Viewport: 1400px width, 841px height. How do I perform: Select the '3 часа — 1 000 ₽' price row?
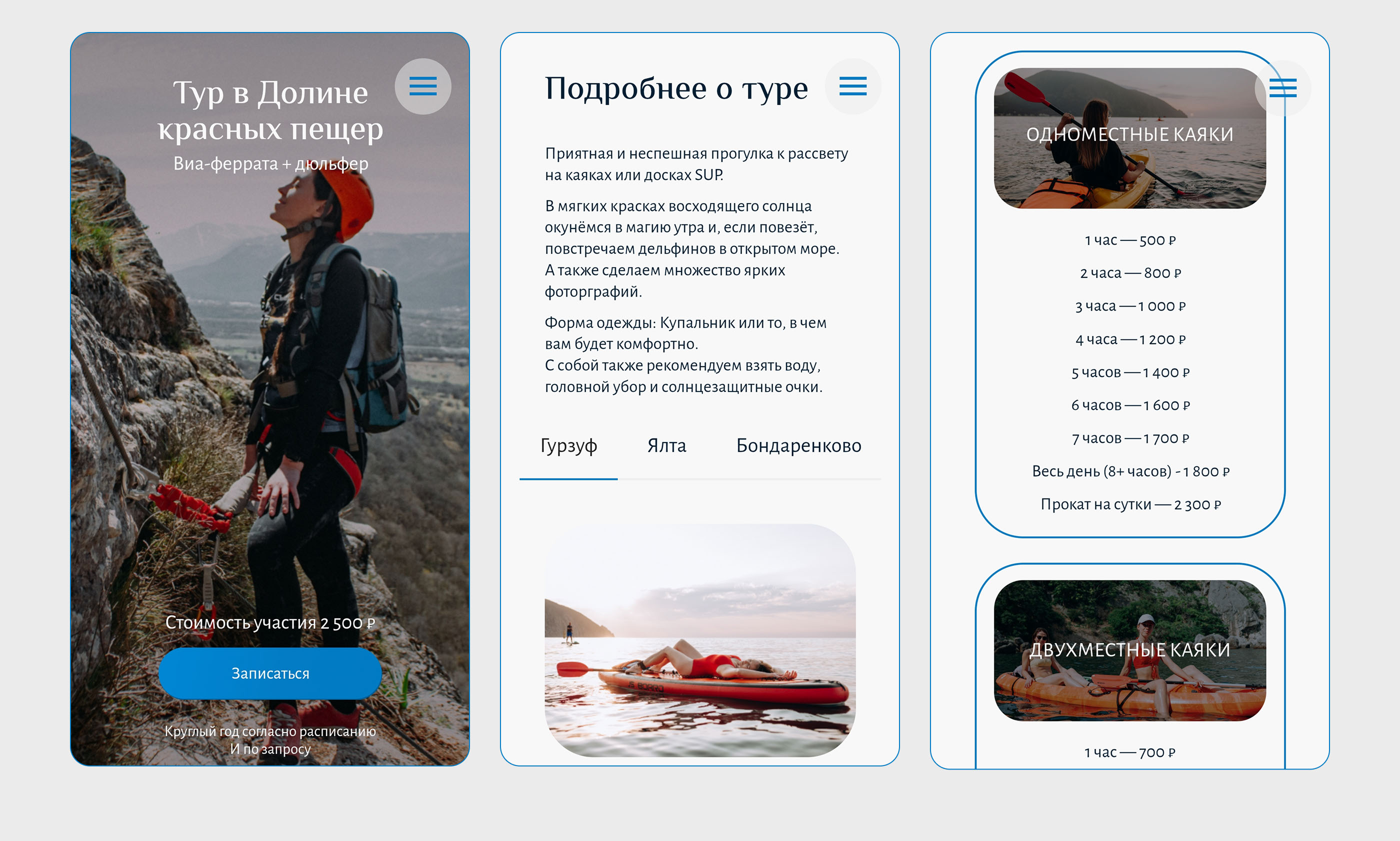pyautogui.click(x=1129, y=306)
